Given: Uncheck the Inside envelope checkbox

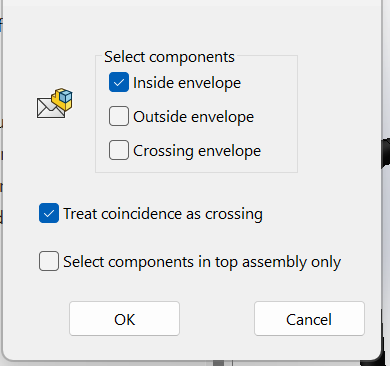Looking at the screenshot, I should tap(119, 82).
